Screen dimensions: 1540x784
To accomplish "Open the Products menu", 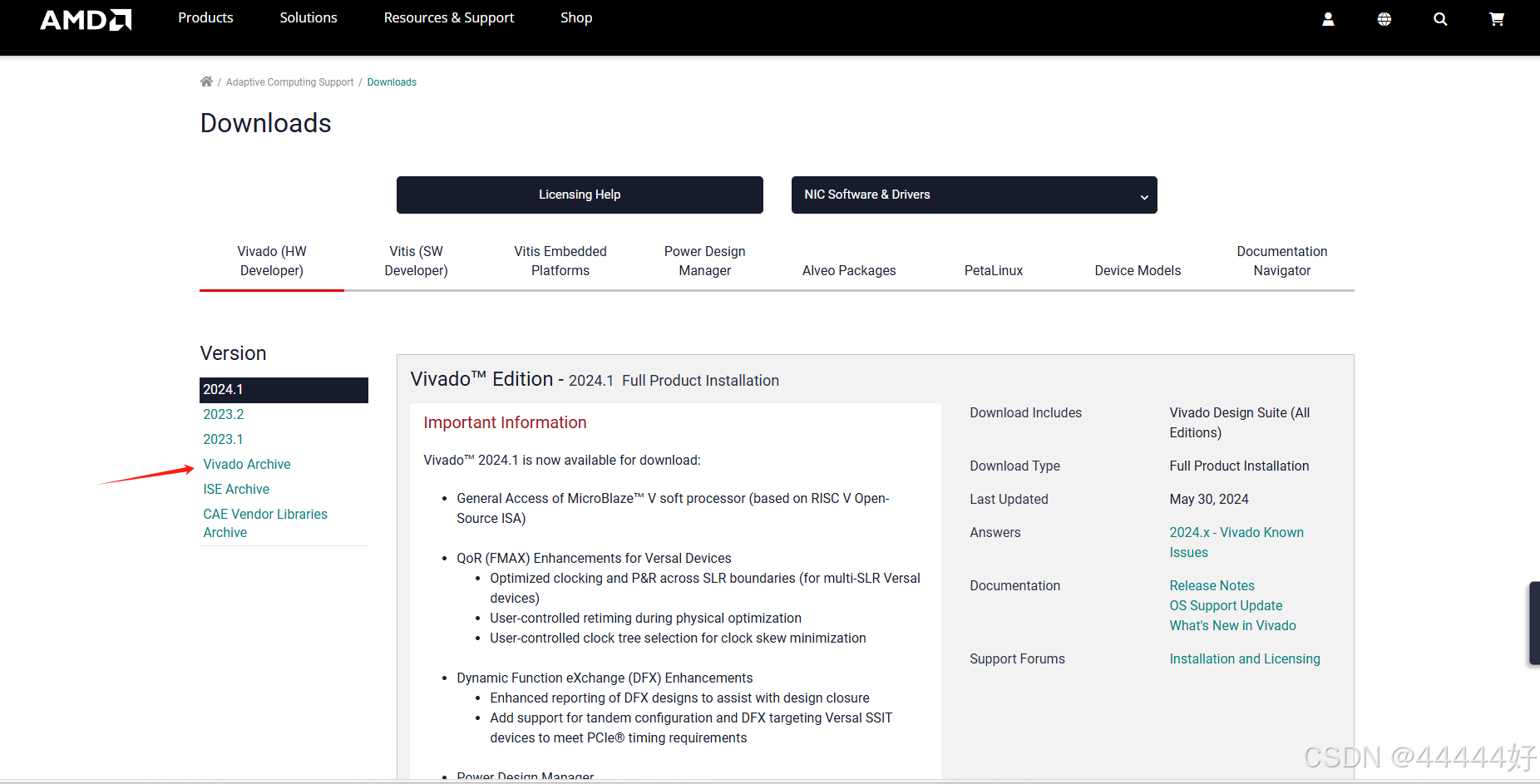I will tap(205, 17).
